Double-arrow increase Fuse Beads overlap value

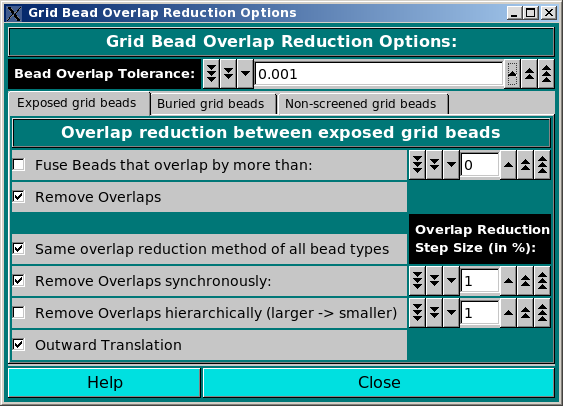(x=525, y=165)
